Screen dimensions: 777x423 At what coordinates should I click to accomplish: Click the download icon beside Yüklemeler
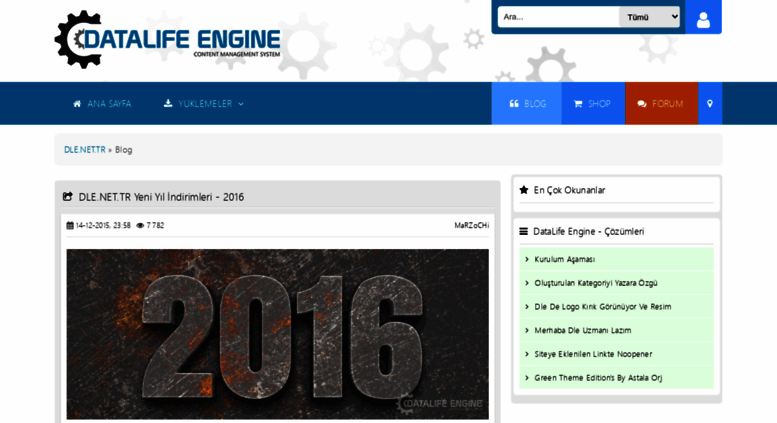click(x=168, y=103)
